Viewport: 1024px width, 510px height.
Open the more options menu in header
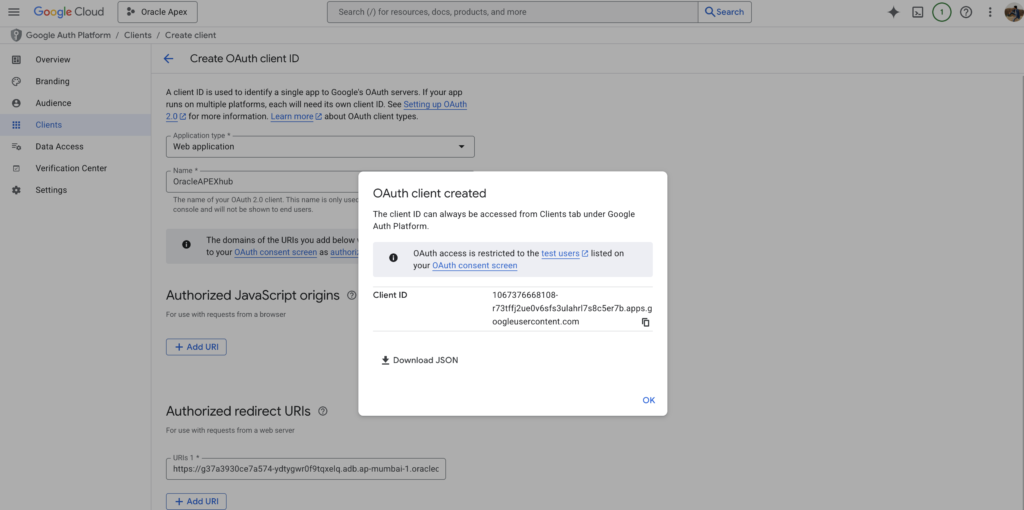click(x=989, y=12)
